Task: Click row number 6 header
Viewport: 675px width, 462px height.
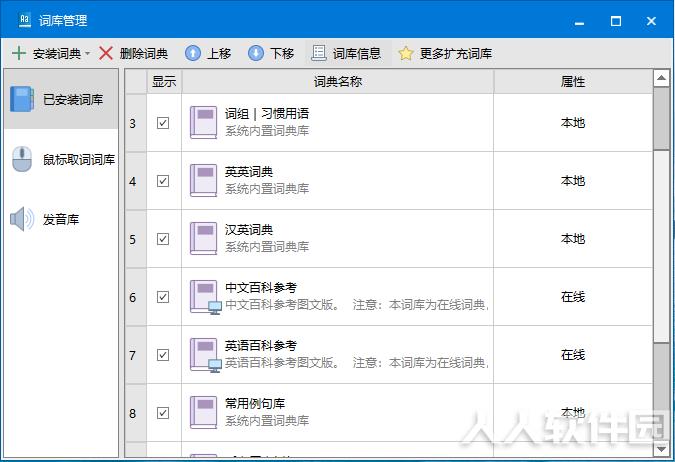Action: pyautogui.click(x=136, y=297)
